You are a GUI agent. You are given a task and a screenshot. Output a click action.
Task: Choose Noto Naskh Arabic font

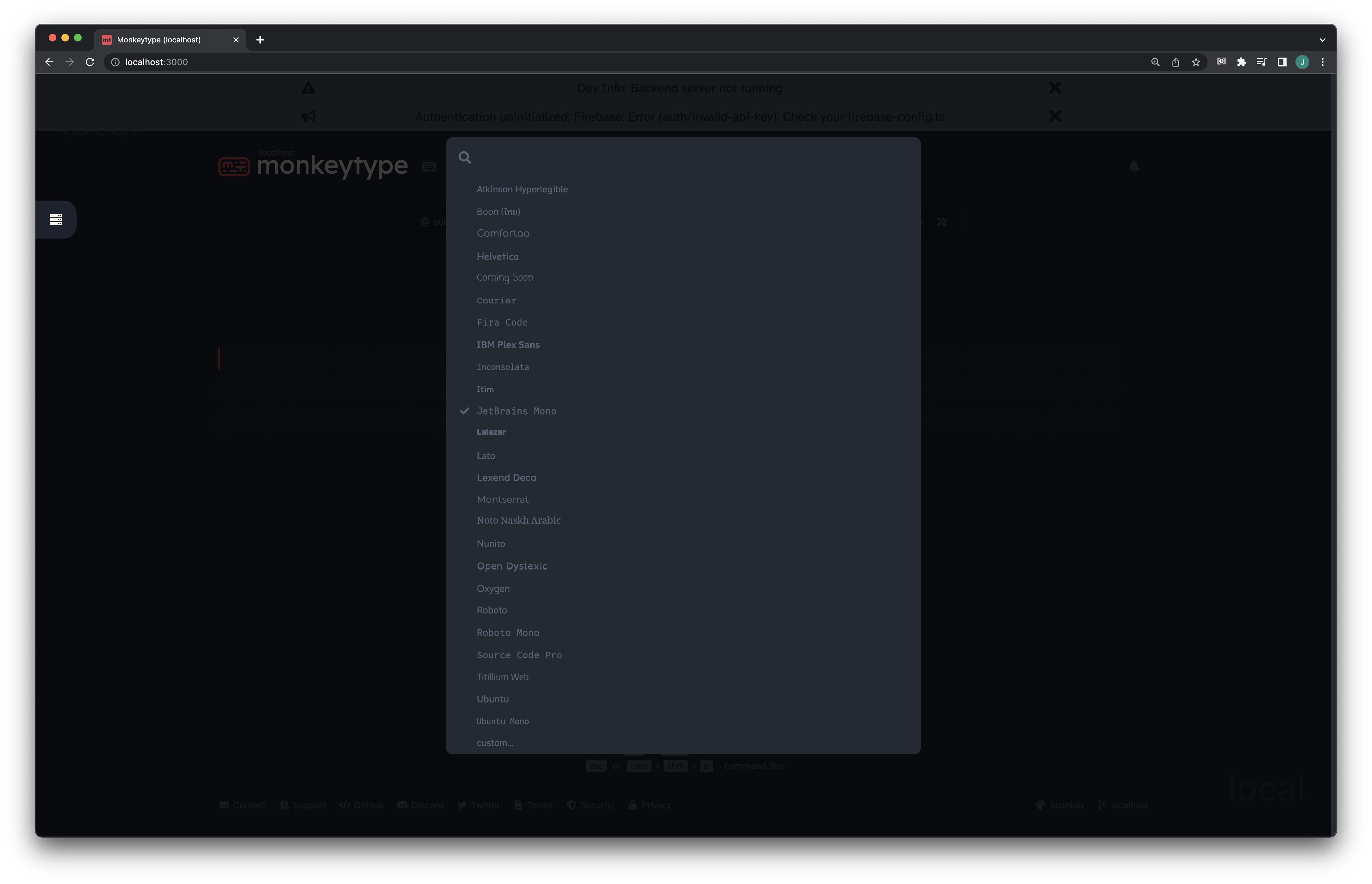click(x=683, y=521)
